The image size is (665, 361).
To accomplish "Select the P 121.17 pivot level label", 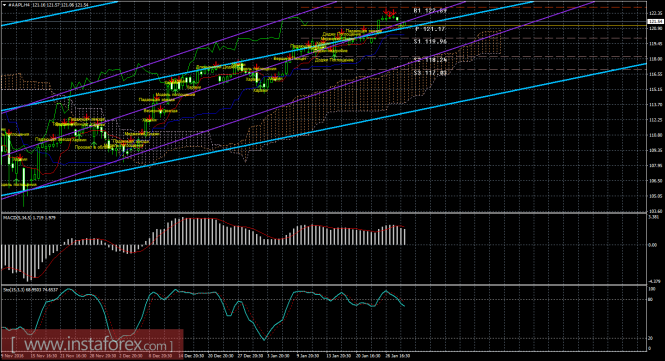I will (x=430, y=29).
